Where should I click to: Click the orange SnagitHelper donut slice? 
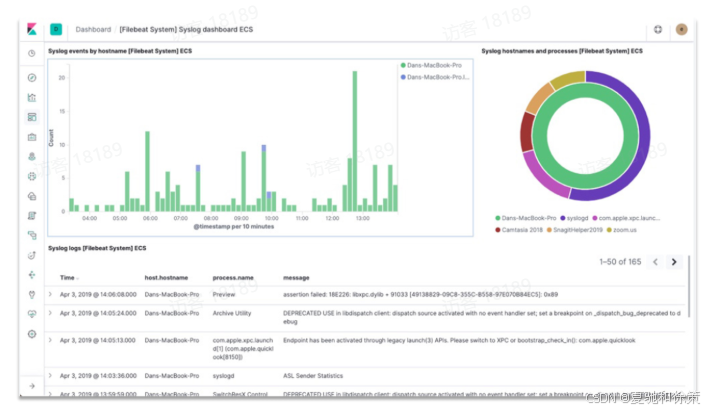pyautogui.click(x=538, y=98)
